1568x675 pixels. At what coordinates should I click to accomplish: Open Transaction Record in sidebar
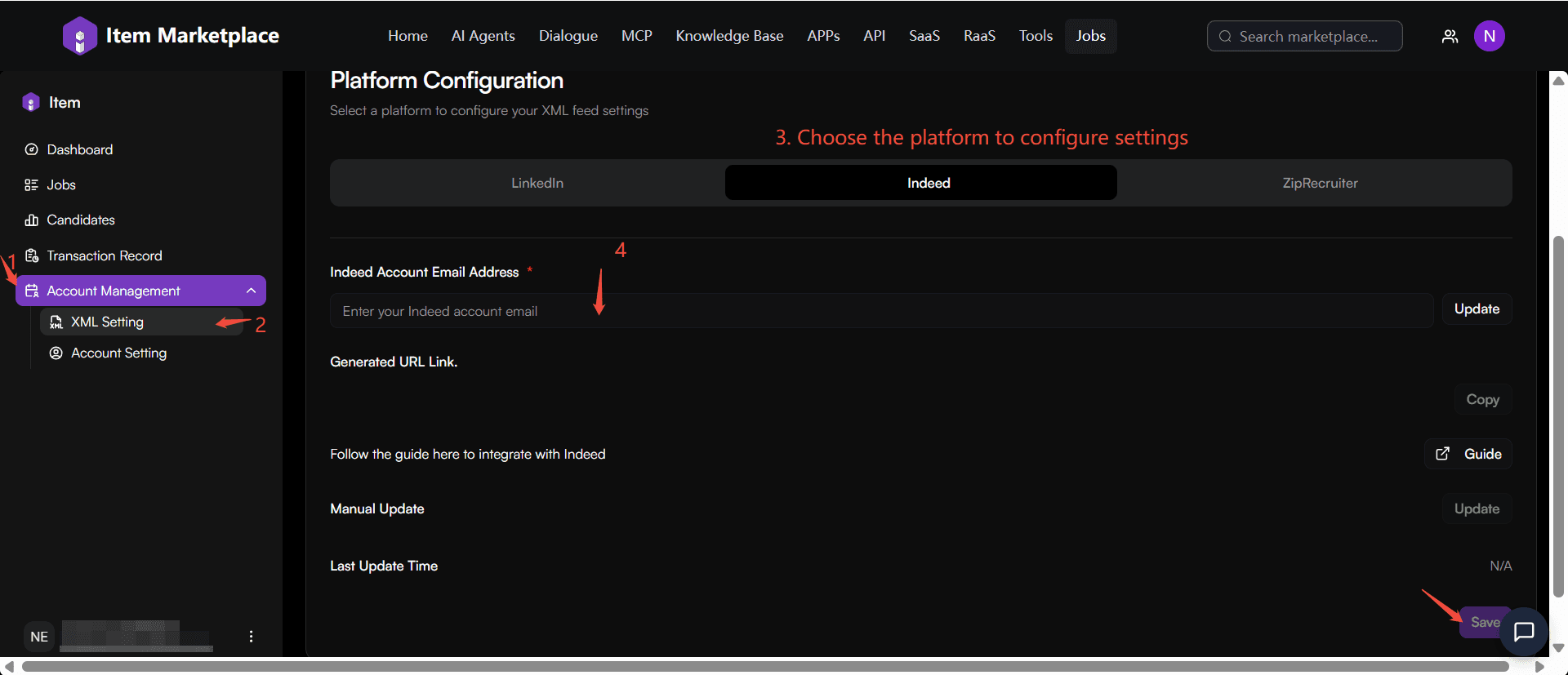(104, 255)
